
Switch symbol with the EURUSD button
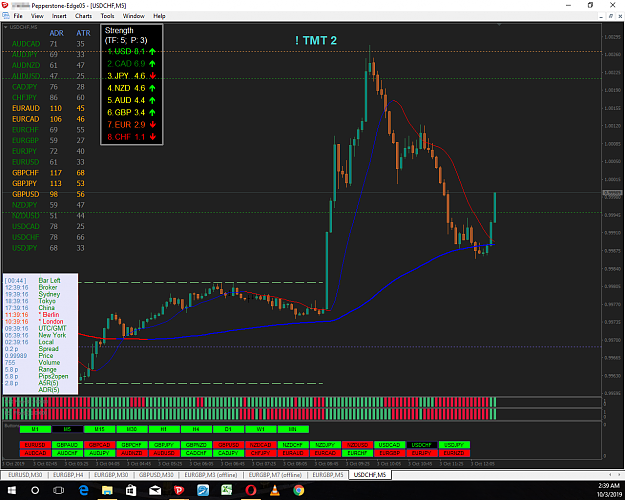(x=35, y=445)
